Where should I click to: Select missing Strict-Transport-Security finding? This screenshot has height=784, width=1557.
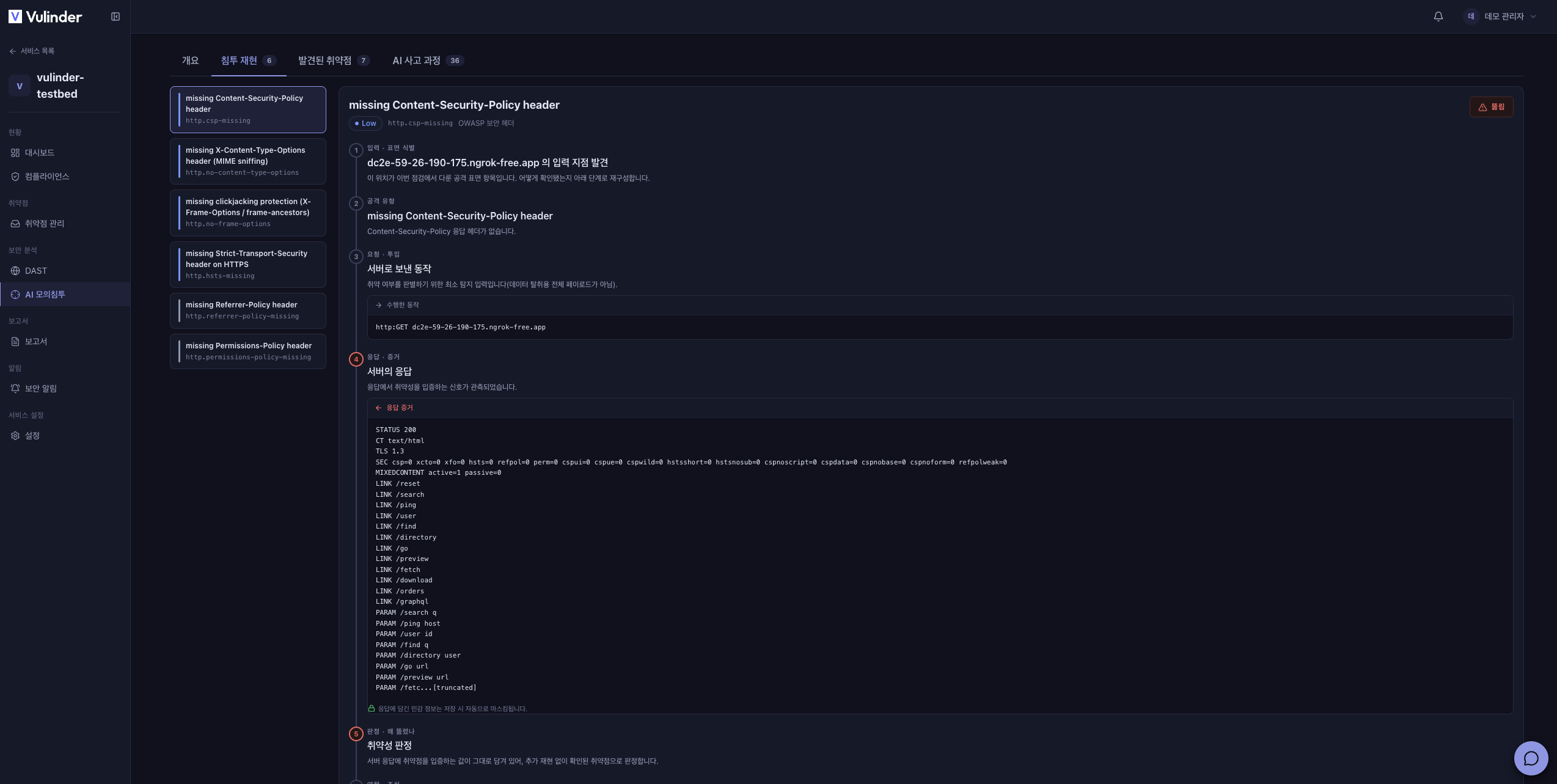[248, 265]
